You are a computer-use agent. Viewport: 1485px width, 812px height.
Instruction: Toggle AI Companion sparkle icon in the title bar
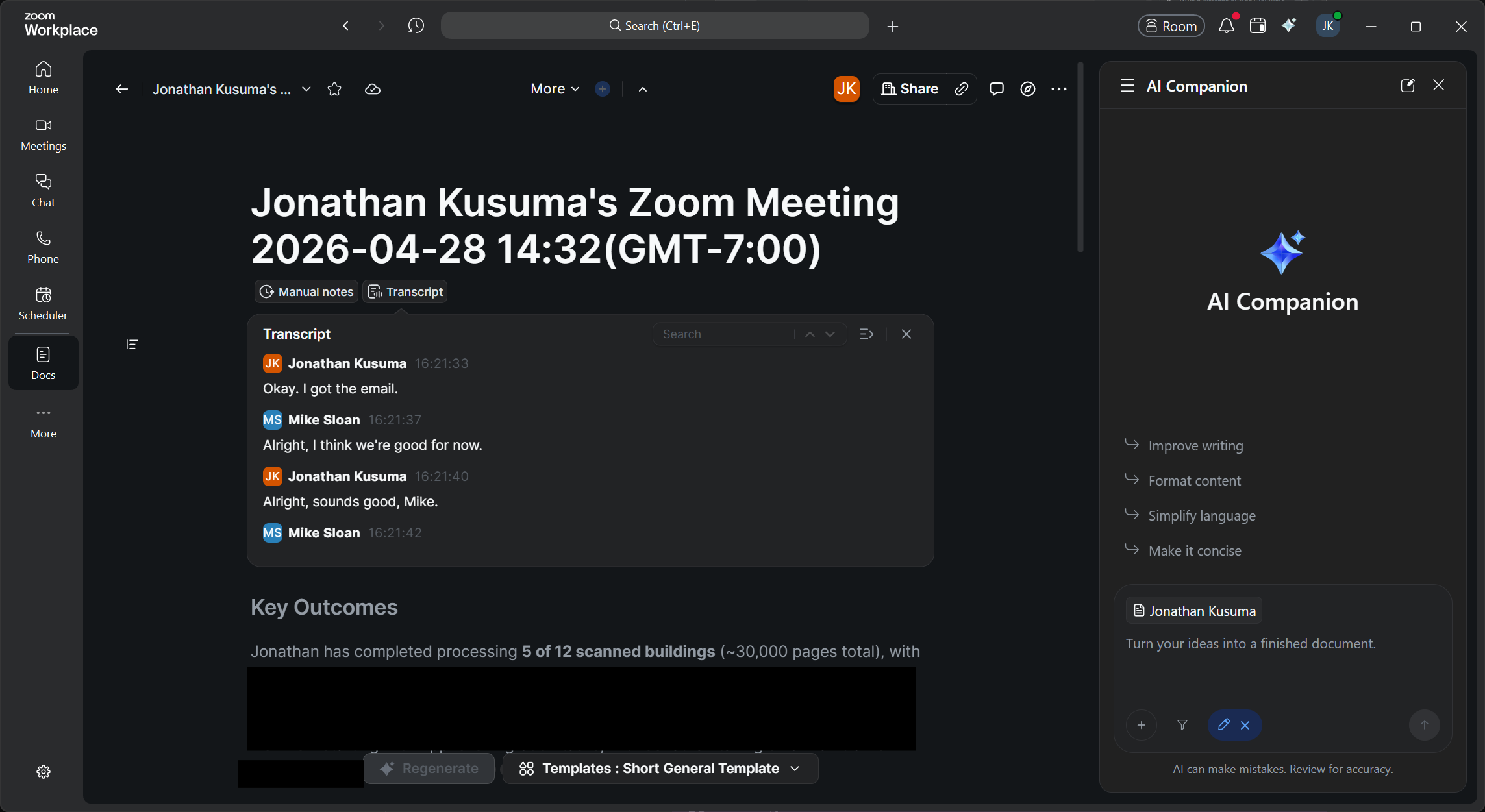click(1289, 26)
